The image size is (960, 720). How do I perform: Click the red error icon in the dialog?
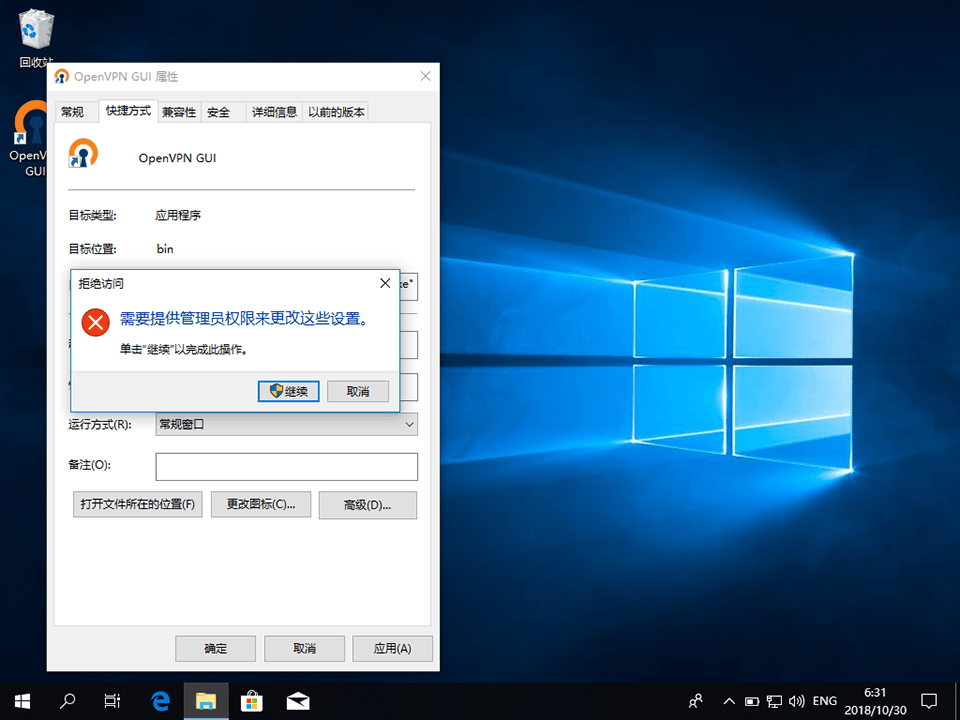(96, 322)
